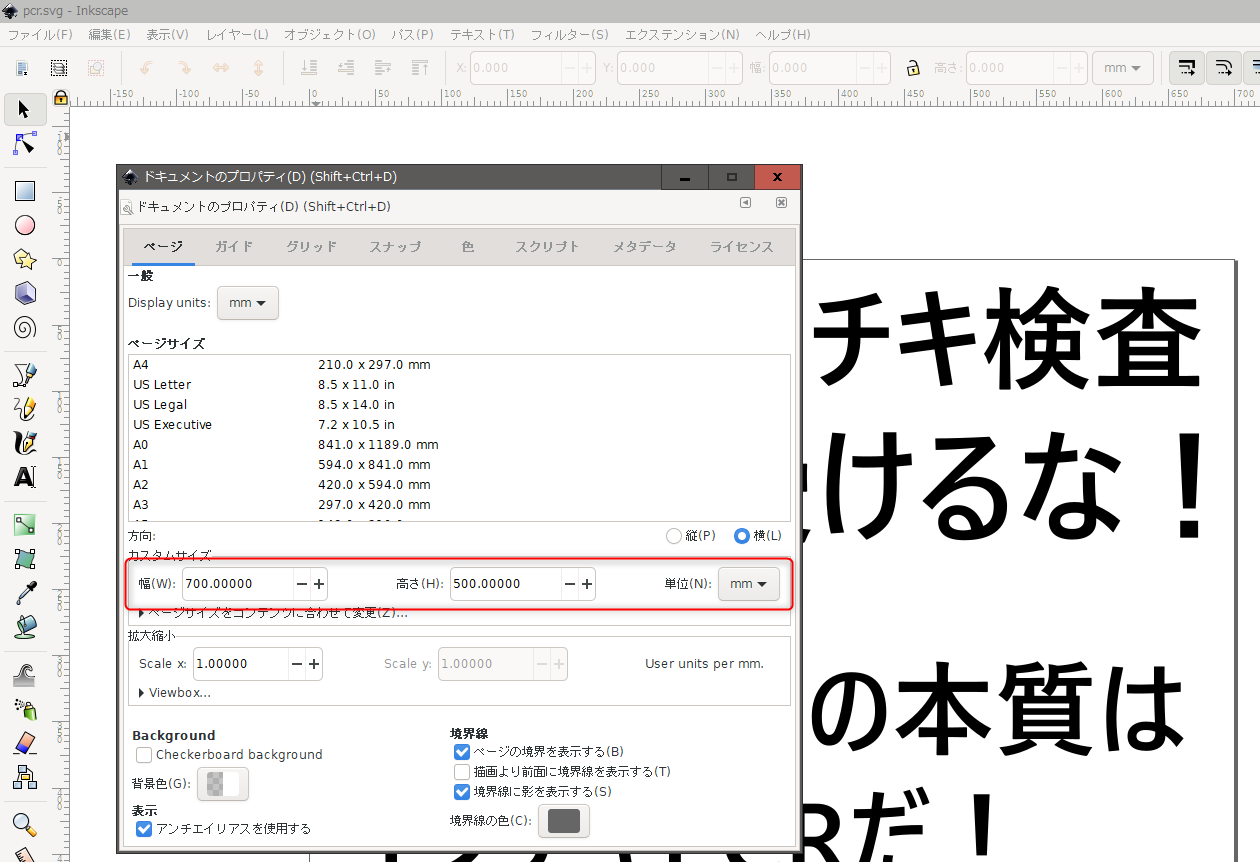This screenshot has width=1260, height=862.
Task: Select the Node edit tool
Action: [25, 144]
